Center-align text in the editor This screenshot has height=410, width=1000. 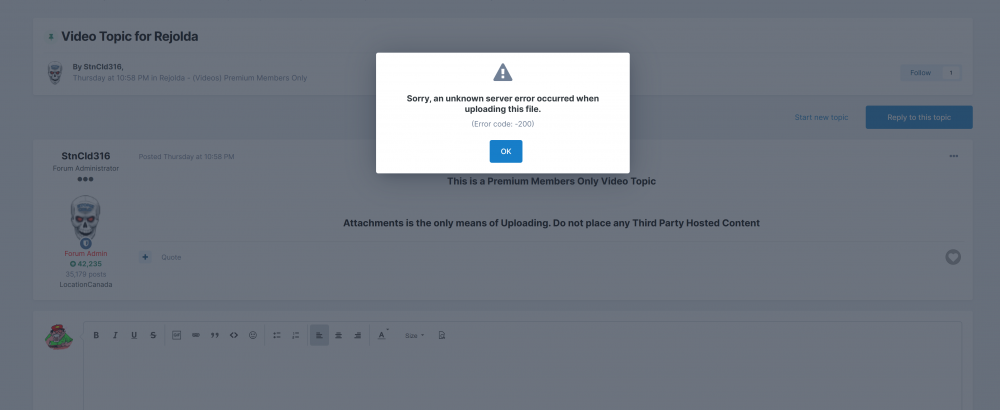[338, 335]
